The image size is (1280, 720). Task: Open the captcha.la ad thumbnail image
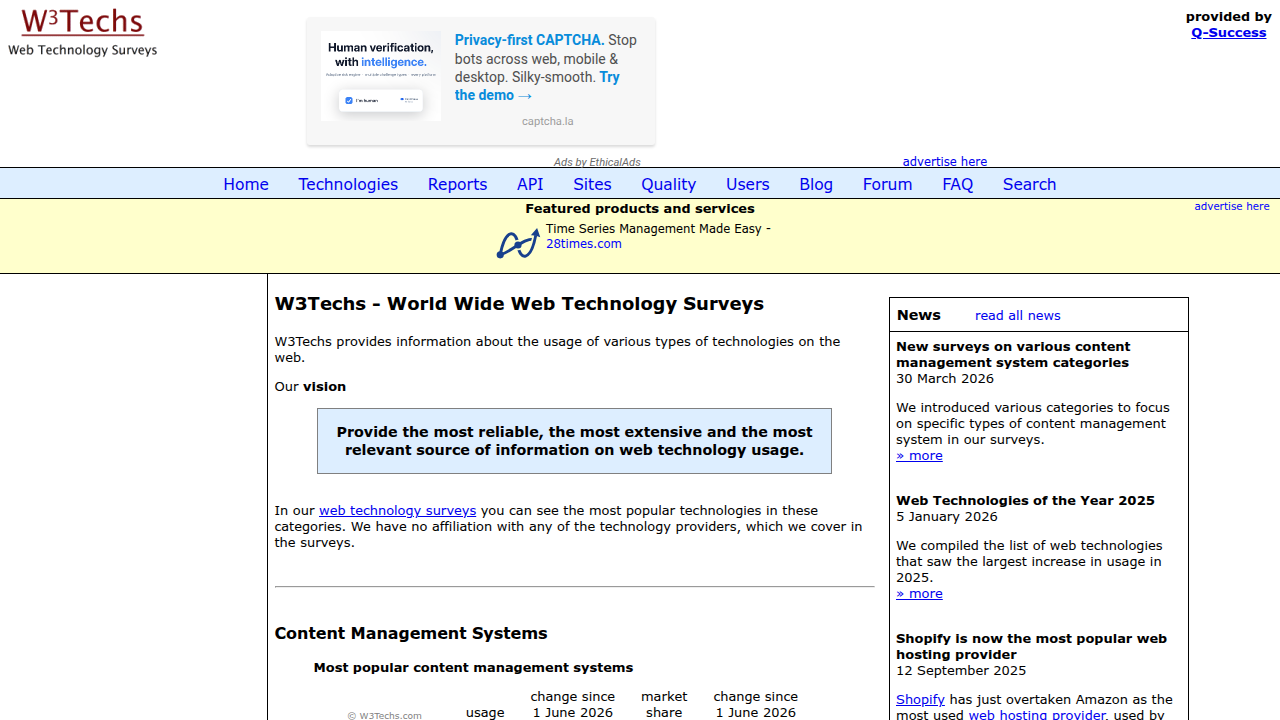click(381, 76)
